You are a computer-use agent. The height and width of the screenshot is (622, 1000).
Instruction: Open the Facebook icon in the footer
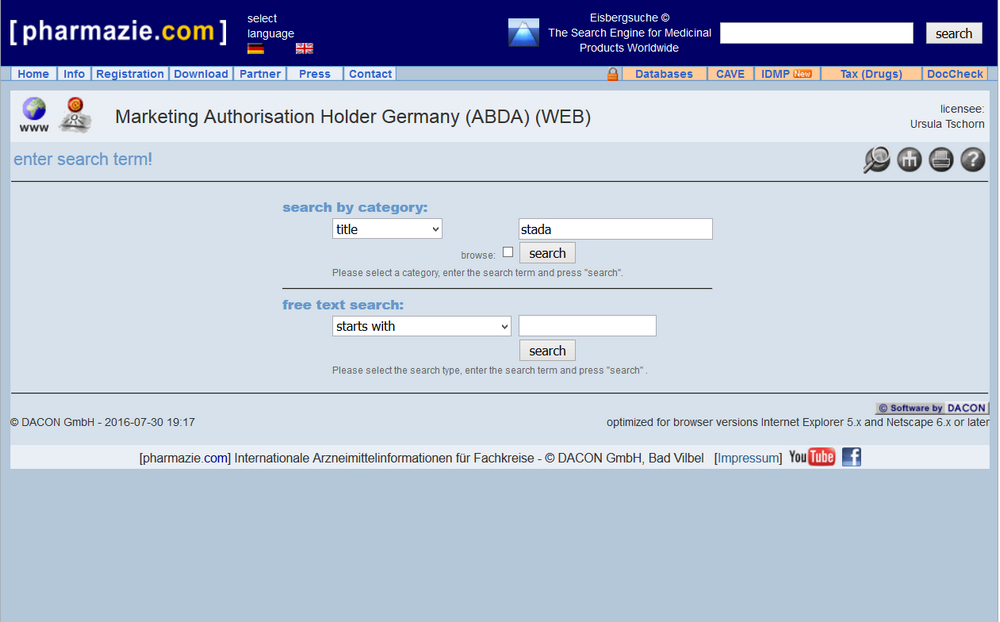pyautogui.click(x=851, y=457)
